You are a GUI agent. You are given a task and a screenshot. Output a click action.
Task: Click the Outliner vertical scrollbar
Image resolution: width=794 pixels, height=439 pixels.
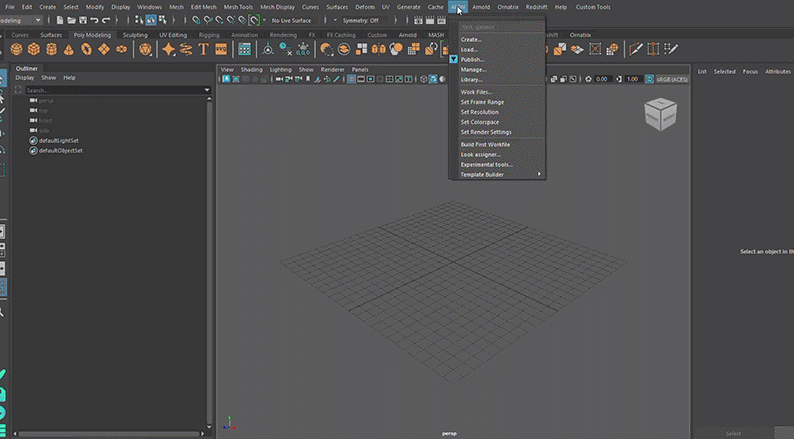click(209, 263)
